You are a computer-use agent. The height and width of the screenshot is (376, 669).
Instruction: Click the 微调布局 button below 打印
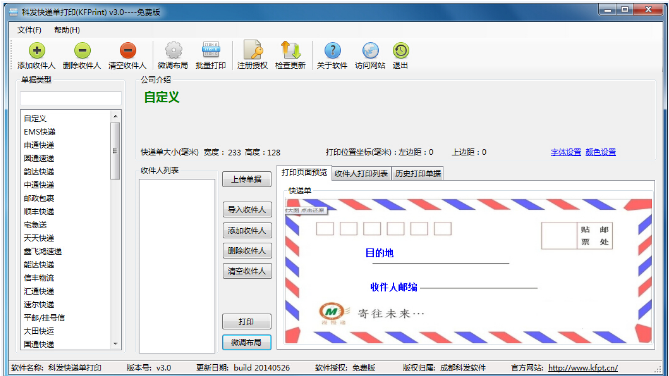click(247, 342)
